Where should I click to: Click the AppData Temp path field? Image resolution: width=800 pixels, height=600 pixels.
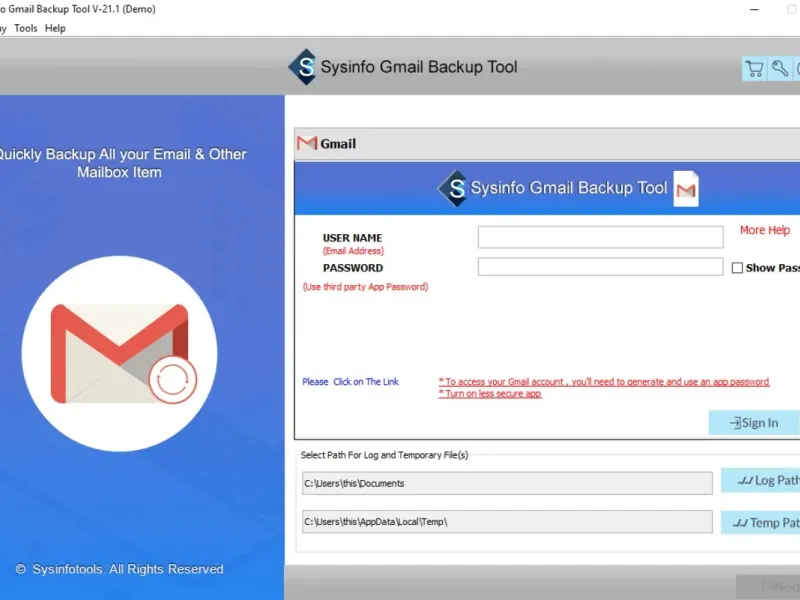pos(507,522)
